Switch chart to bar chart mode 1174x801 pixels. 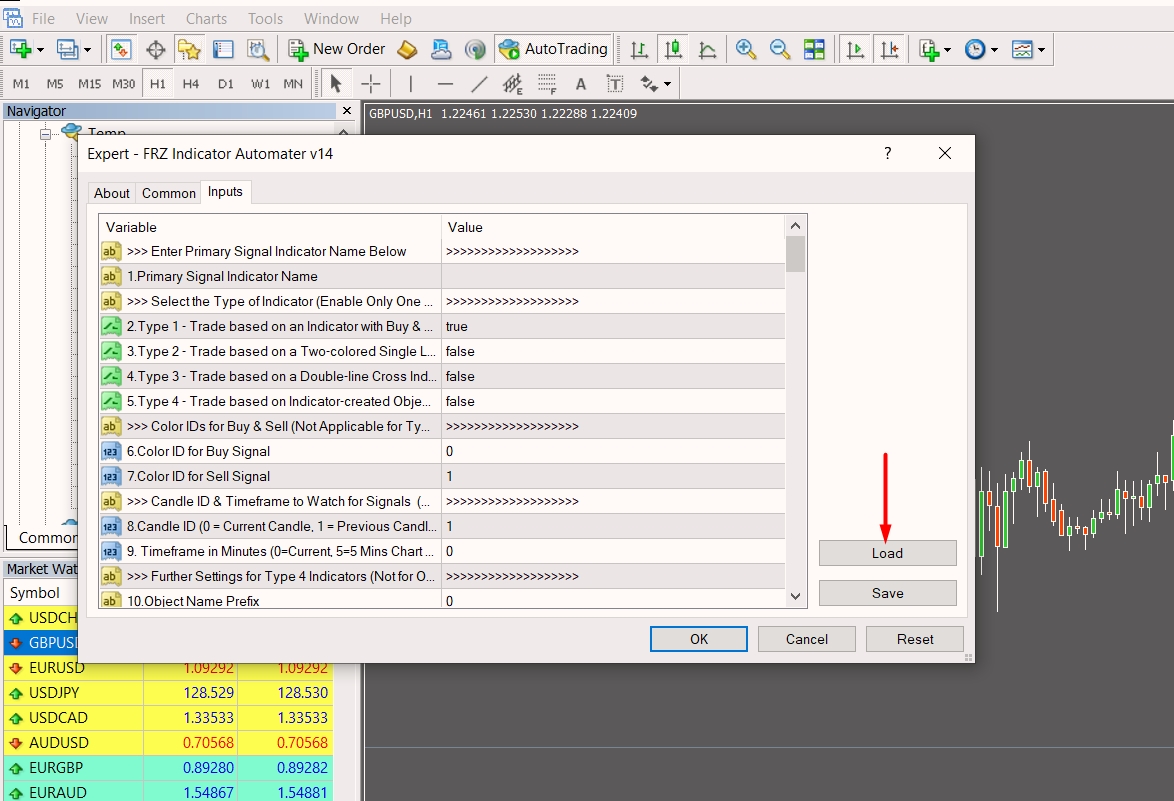point(639,49)
